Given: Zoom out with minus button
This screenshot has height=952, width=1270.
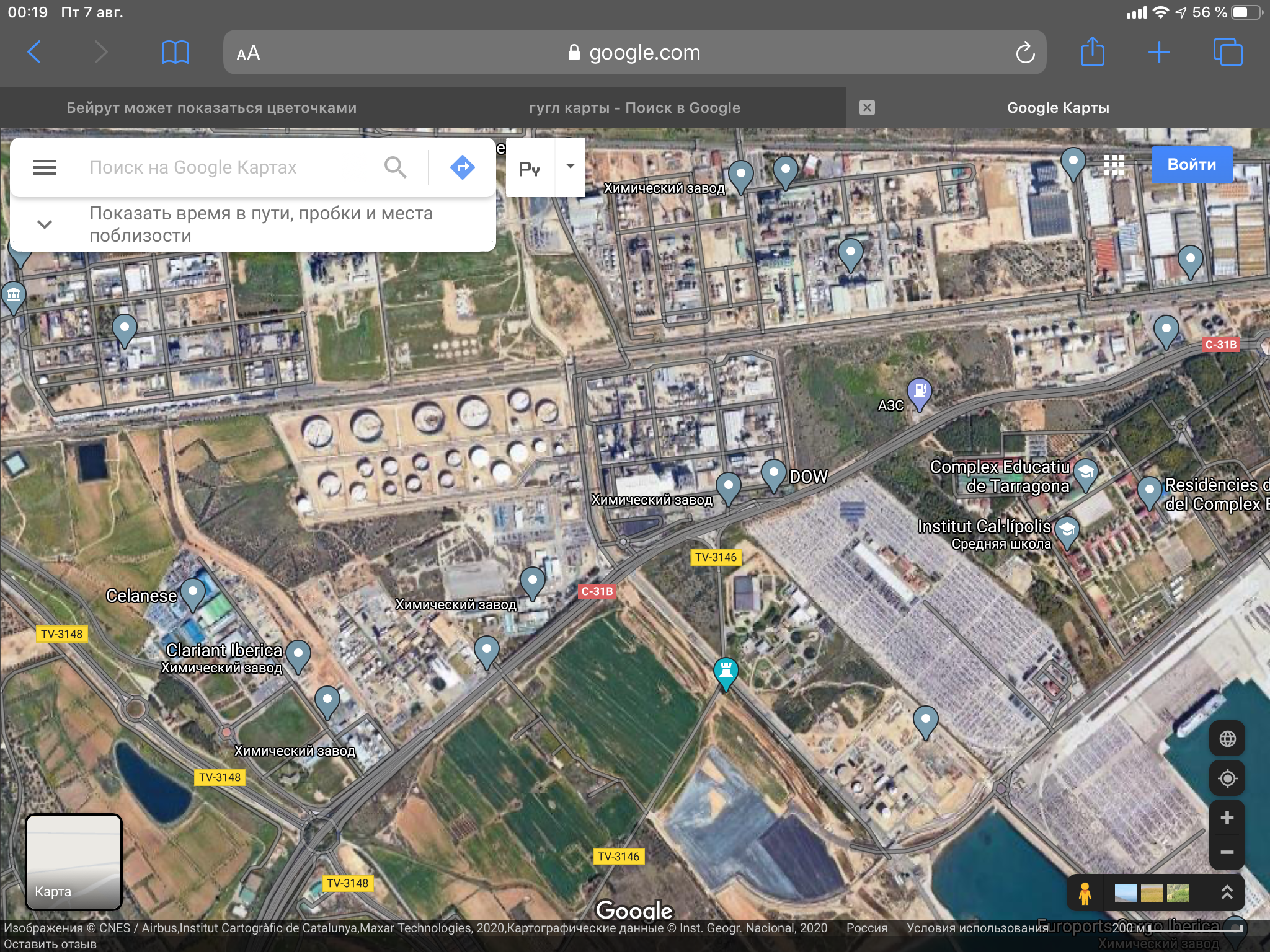Looking at the screenshot, I should pyautogui.click(x=1227, y=853).
